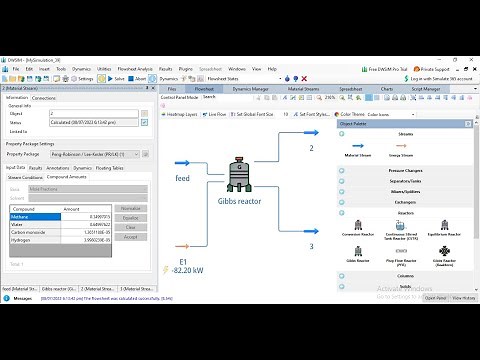
Task: Click View History button
Action: [x=464, y=298]
